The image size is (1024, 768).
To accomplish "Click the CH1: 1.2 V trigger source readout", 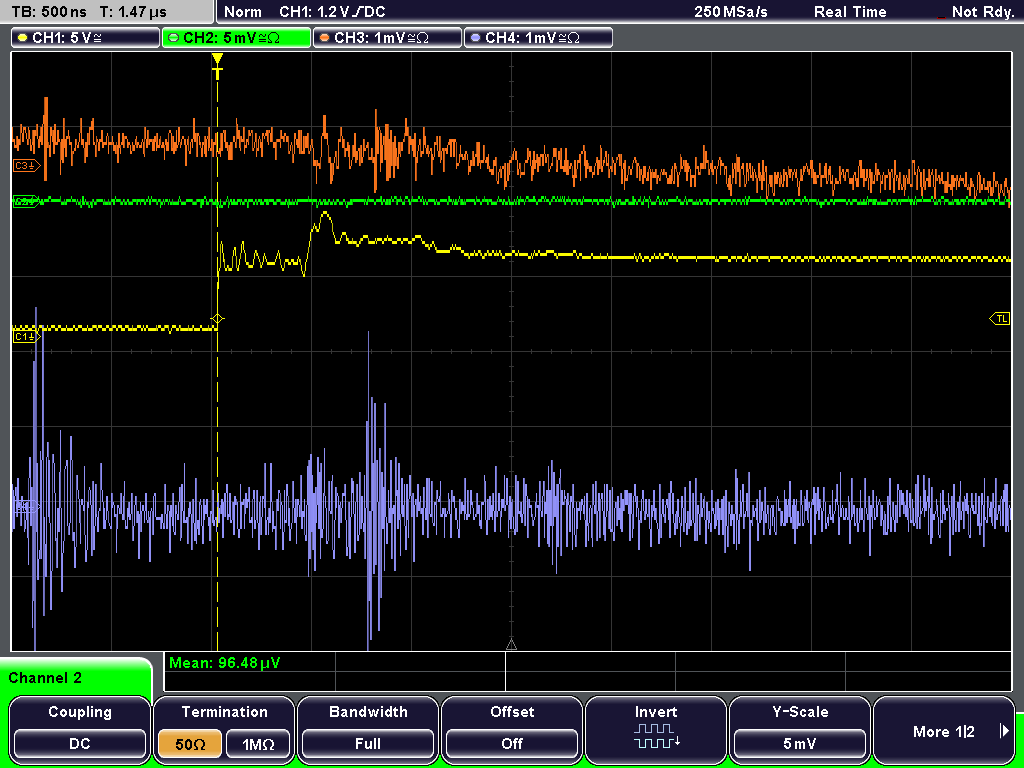I will click(332, 12).
